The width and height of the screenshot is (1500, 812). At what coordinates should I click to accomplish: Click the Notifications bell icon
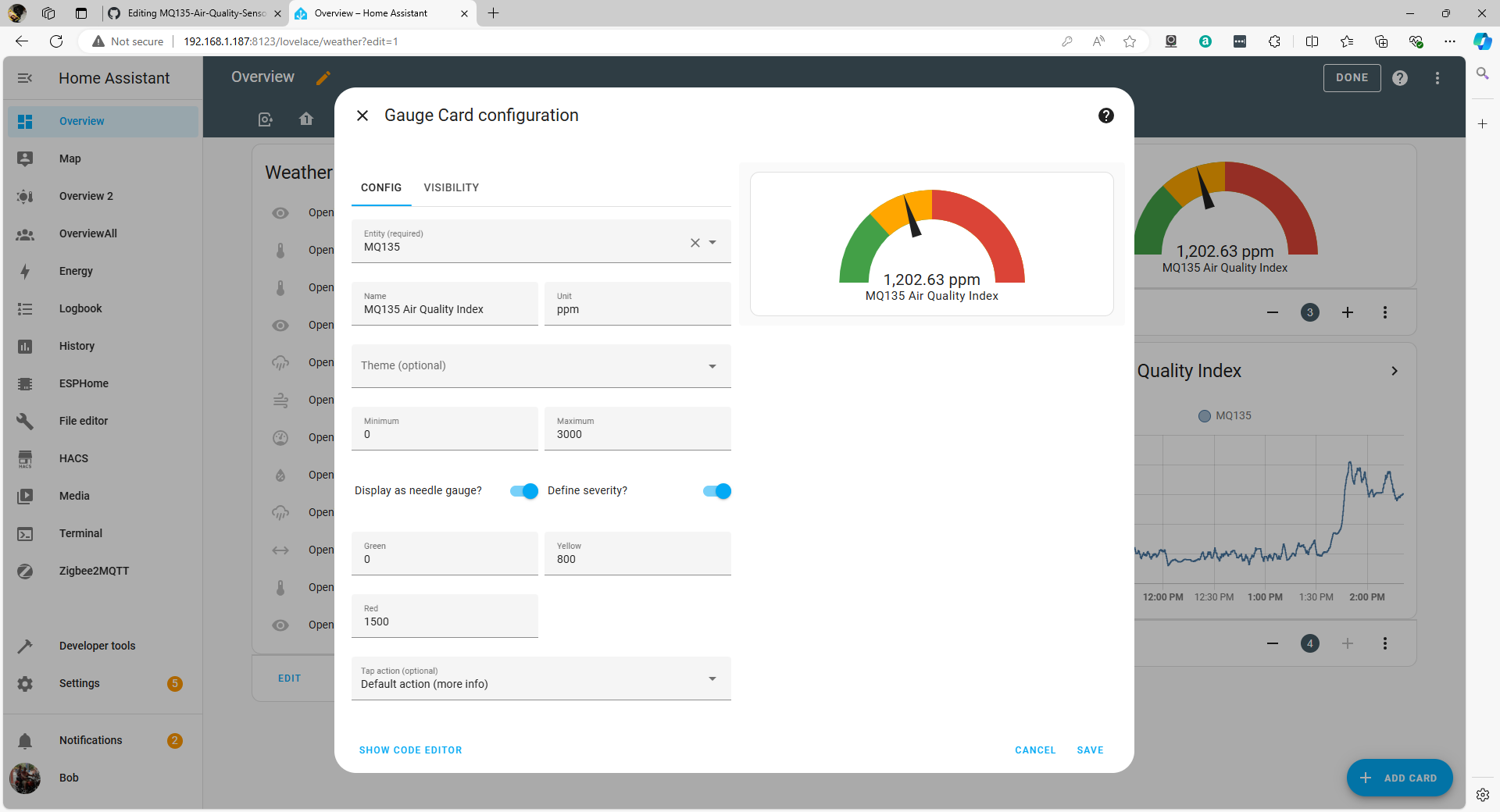[x=25, y=741]
